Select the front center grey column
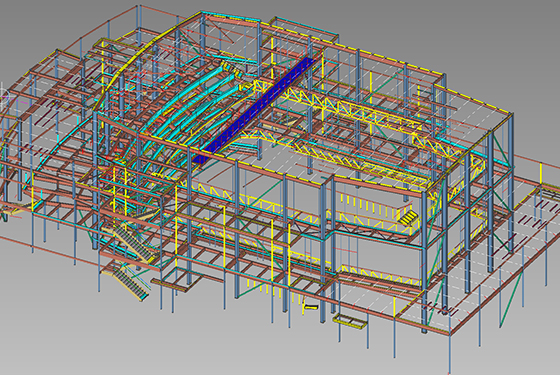Screen dimensions: 560x375 (285, 243)
